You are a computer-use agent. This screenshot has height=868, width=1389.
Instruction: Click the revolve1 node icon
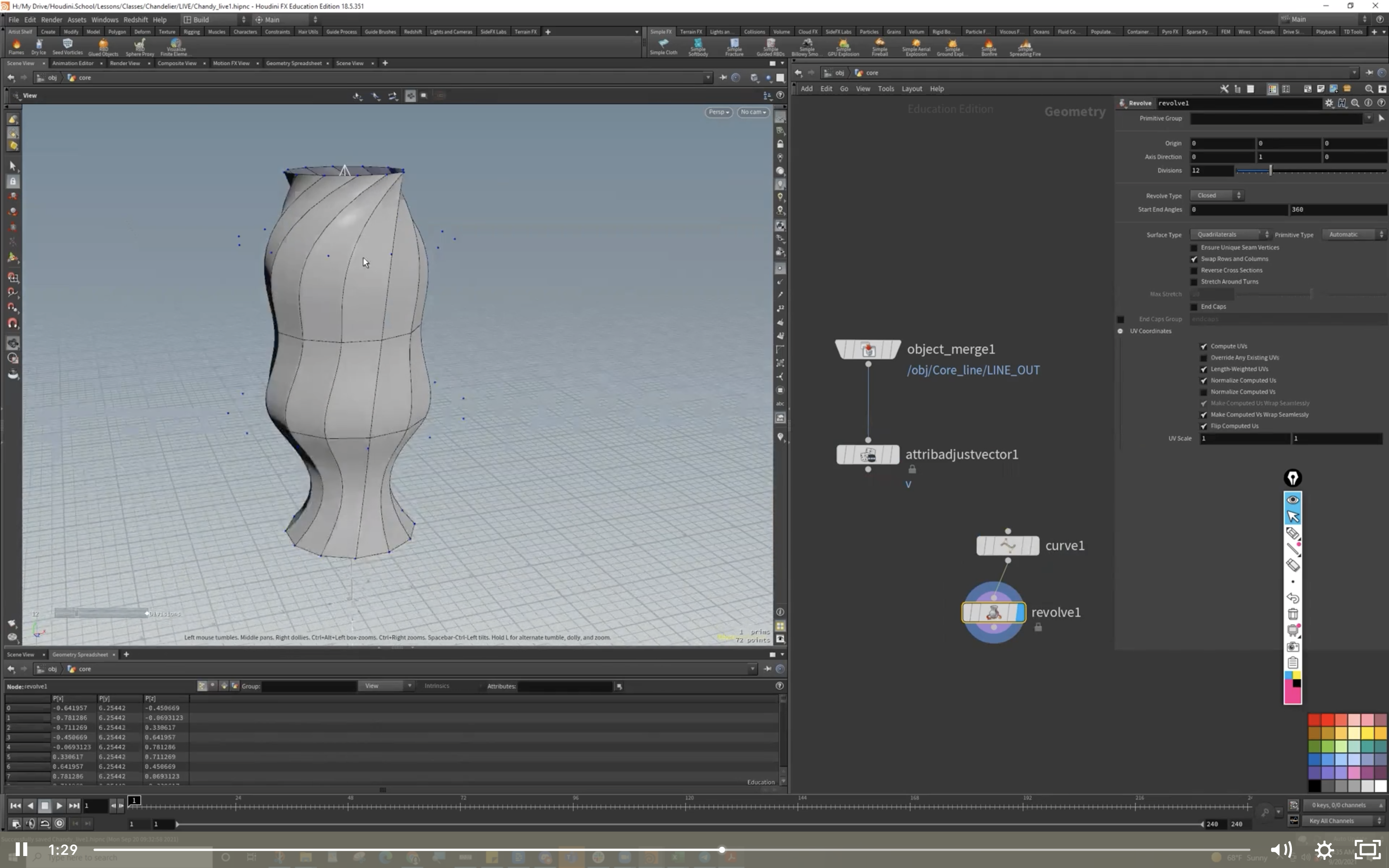(993, 613)
